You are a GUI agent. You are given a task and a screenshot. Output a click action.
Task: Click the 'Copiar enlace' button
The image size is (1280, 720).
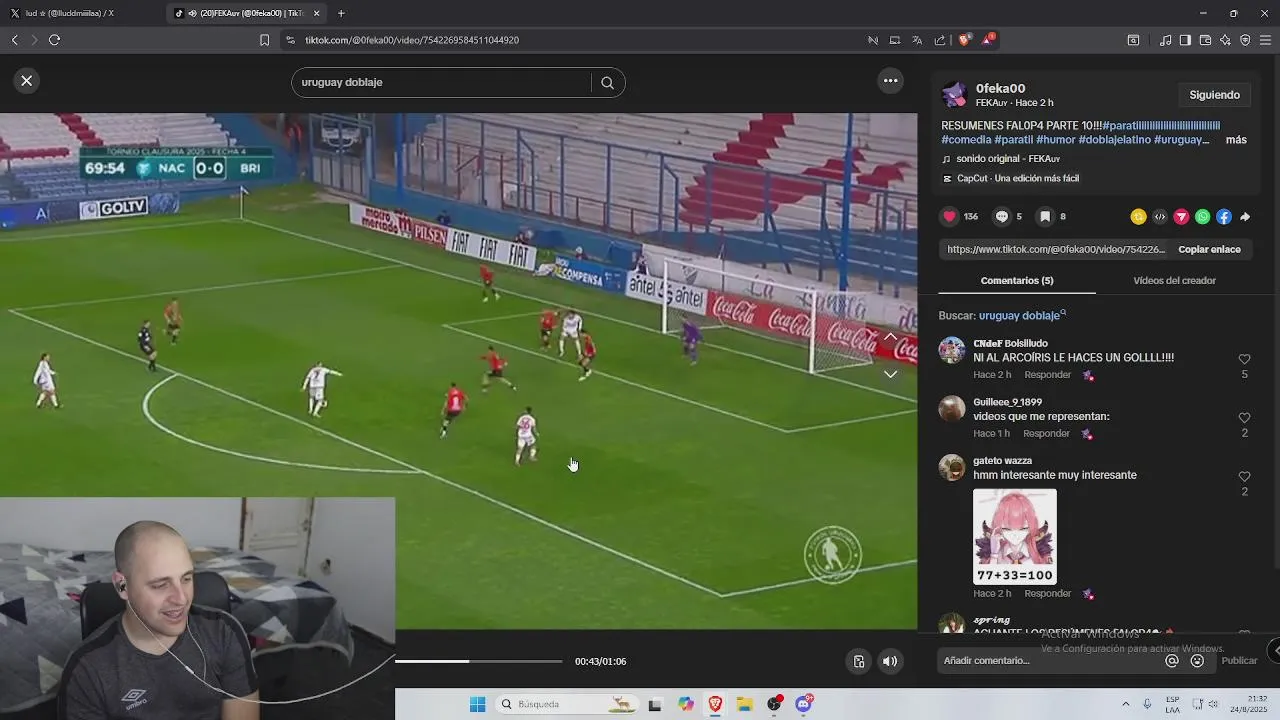coord(1209,250)
